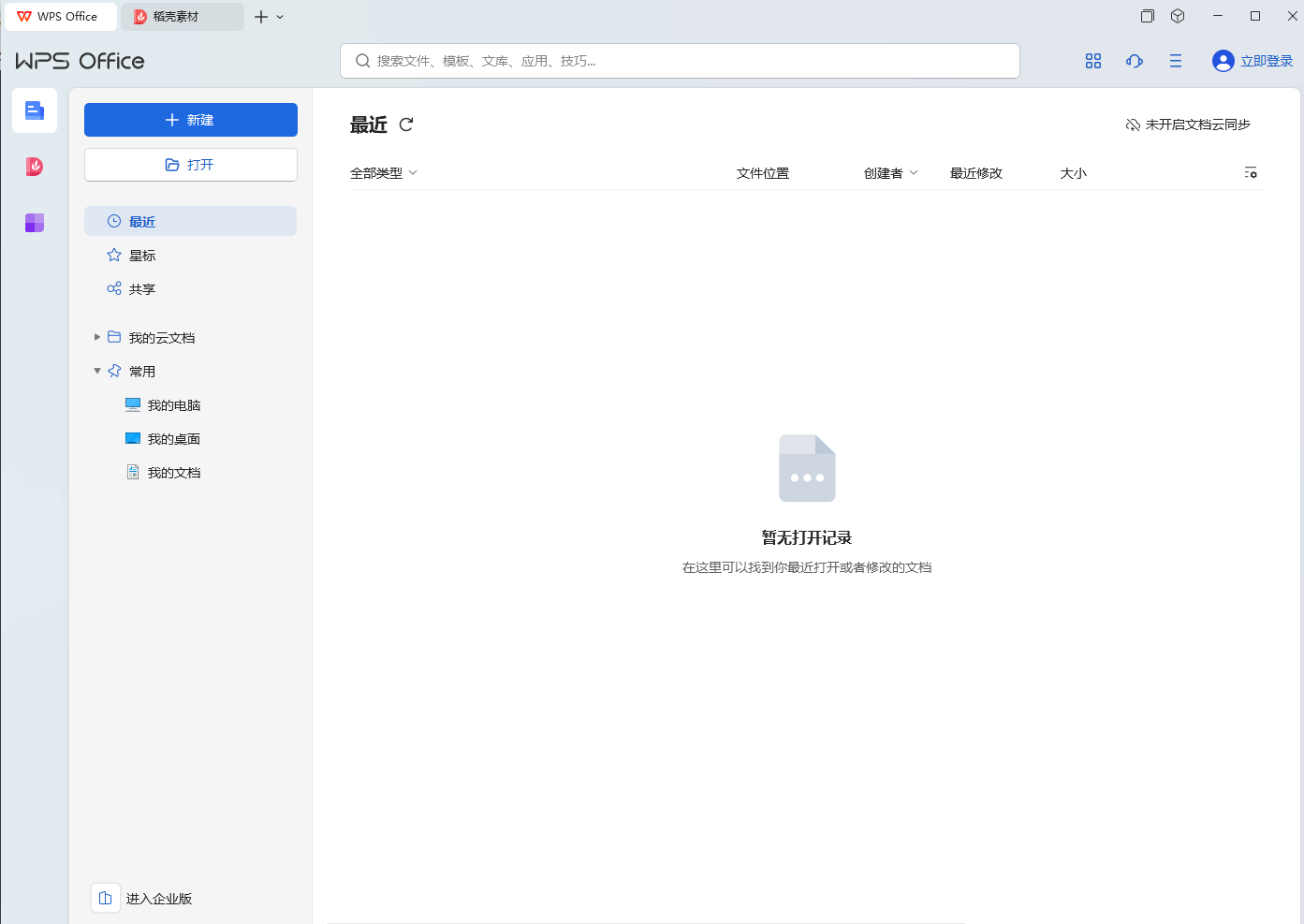Collapse the 常用 tree node
Viewport: 1304px width, 924px height.
[x=97, y=371]
